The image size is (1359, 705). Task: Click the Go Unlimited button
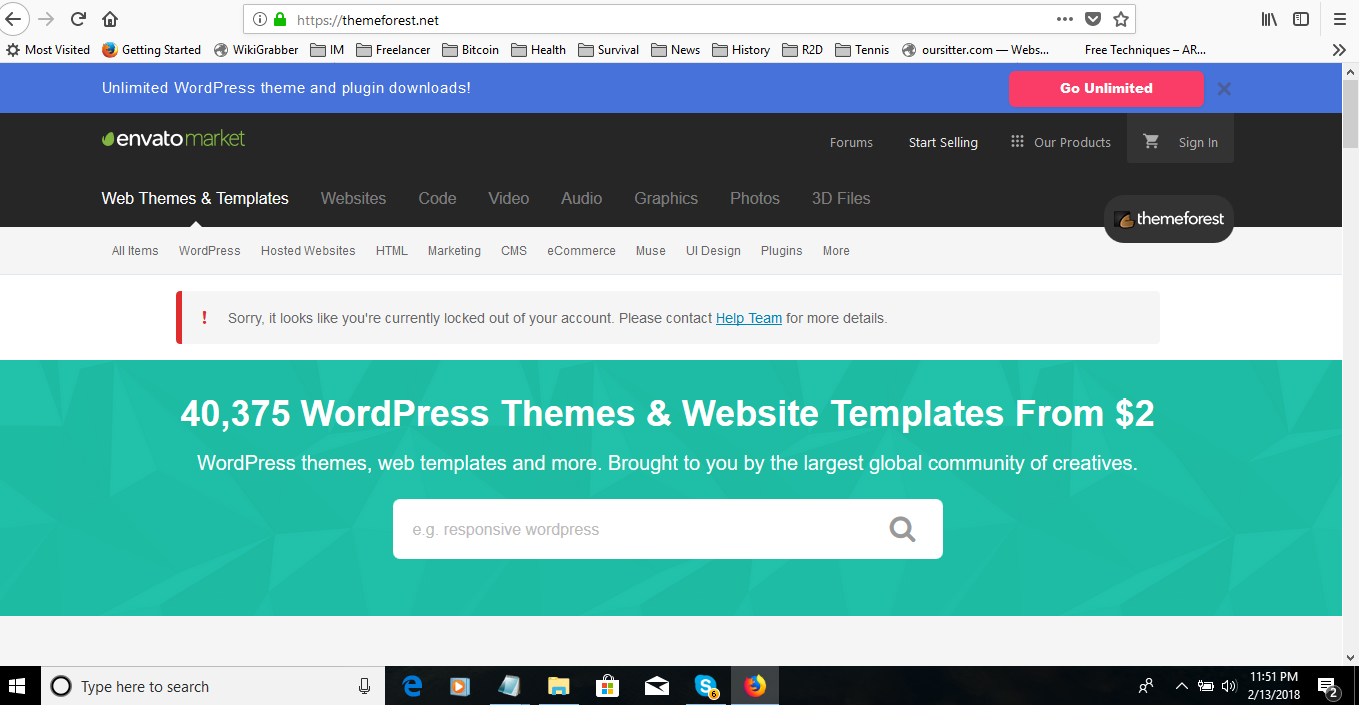(1106, 88)
